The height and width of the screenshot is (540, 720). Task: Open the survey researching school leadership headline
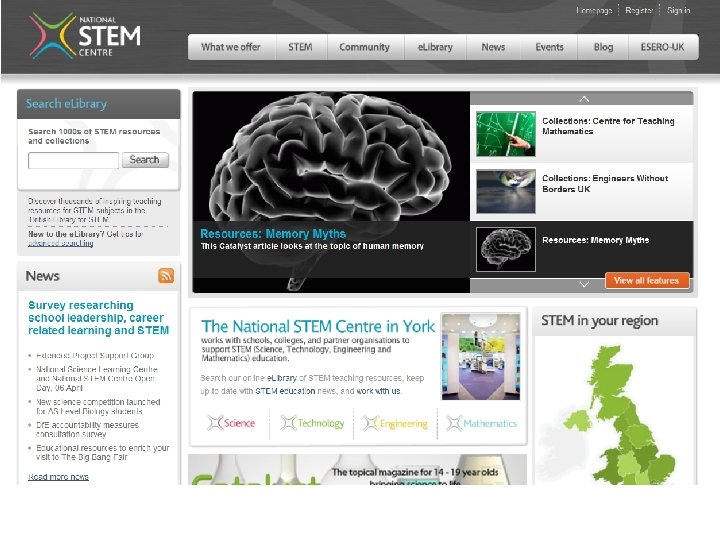click(x=98, y=318)
